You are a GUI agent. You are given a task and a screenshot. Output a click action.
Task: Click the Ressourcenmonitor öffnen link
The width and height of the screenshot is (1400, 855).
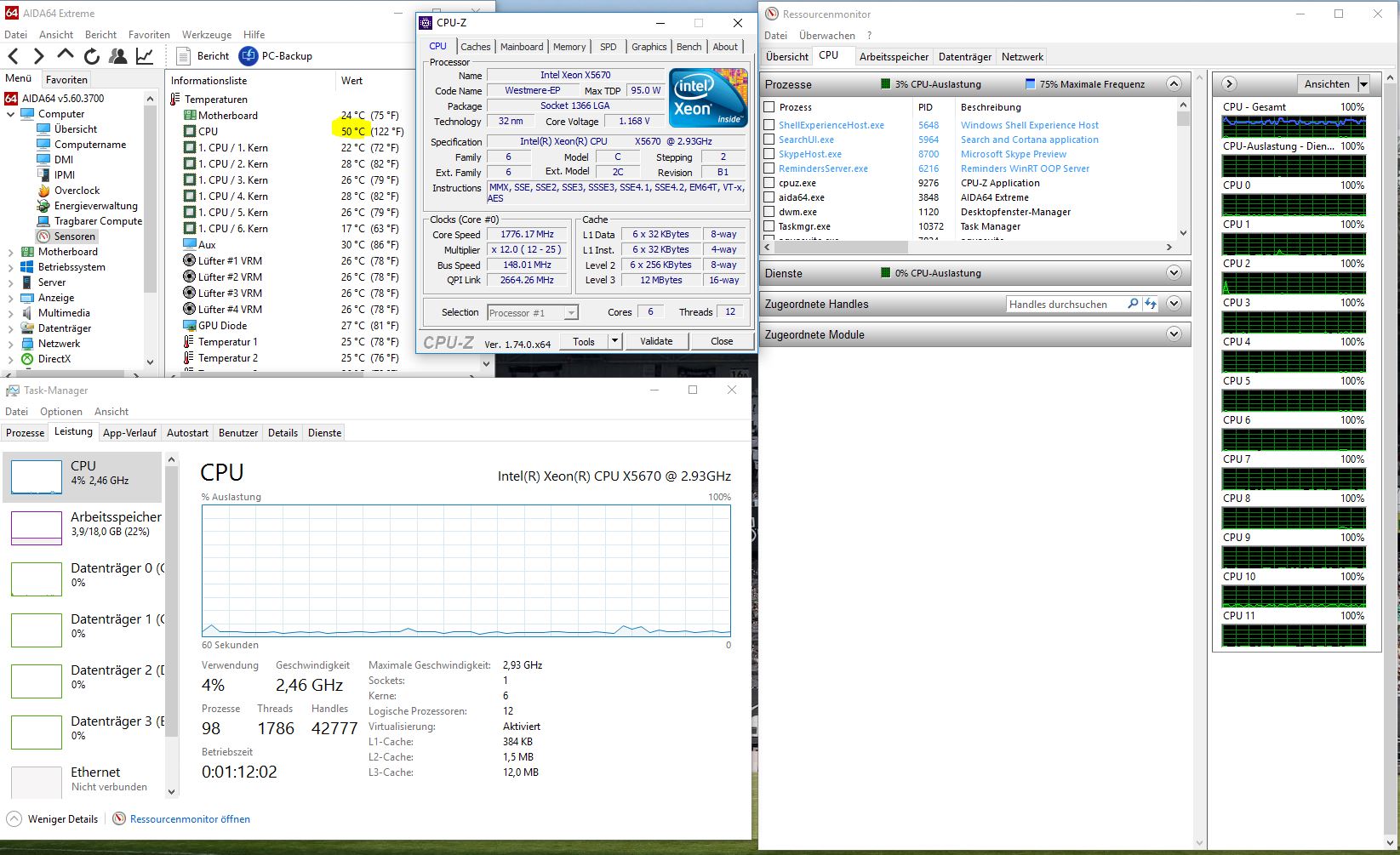point(190,819)
